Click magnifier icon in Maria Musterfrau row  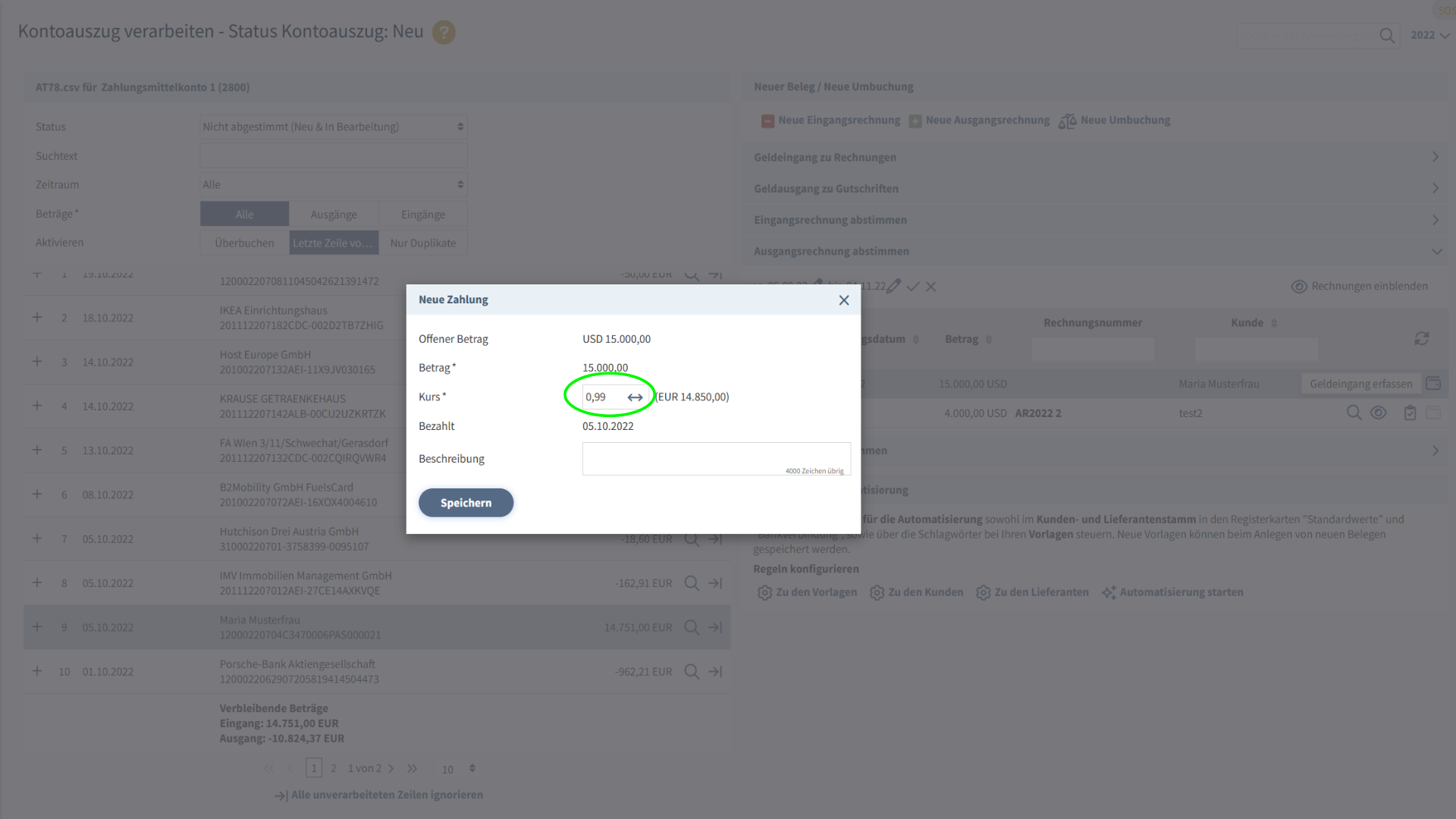[x=691, y=628]
